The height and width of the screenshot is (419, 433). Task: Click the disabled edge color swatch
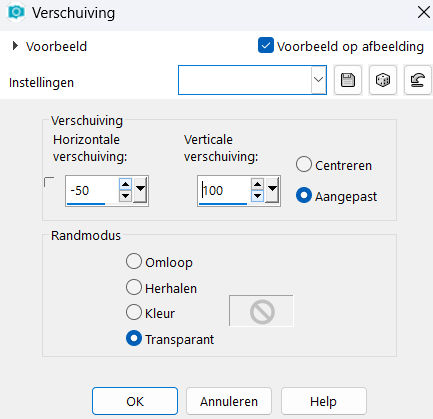tap(261, 311)
